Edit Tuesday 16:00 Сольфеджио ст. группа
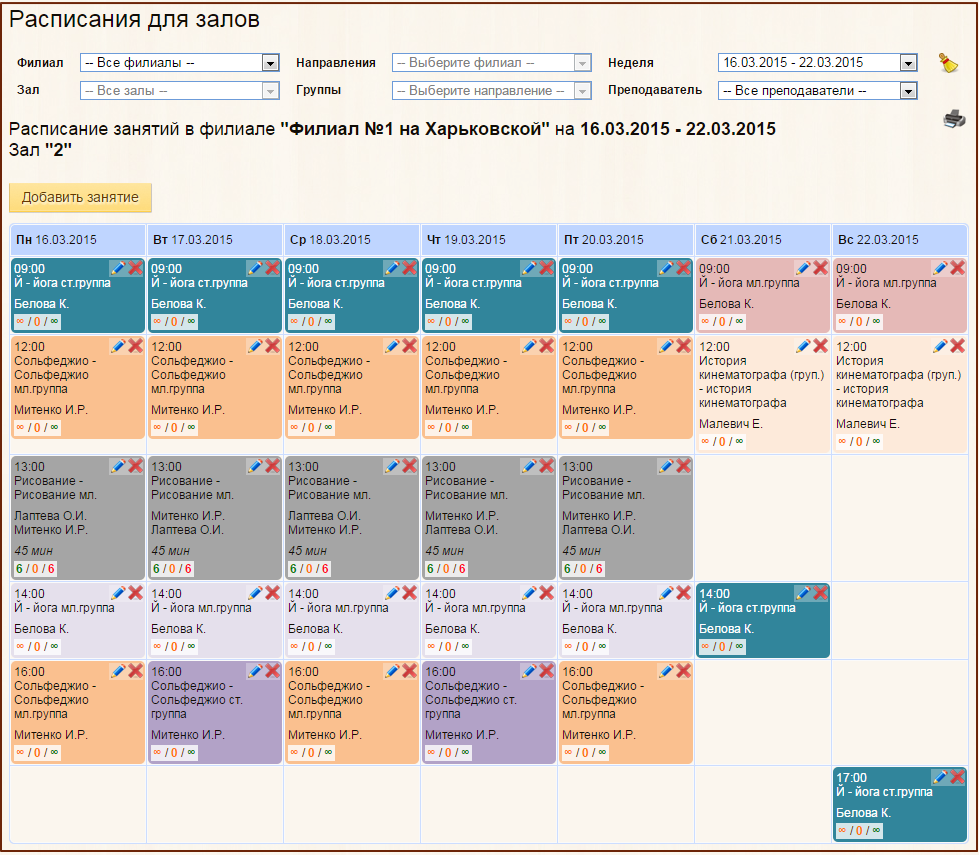The height and width of the screenshot is (855, 979). [x=255, y=671]
